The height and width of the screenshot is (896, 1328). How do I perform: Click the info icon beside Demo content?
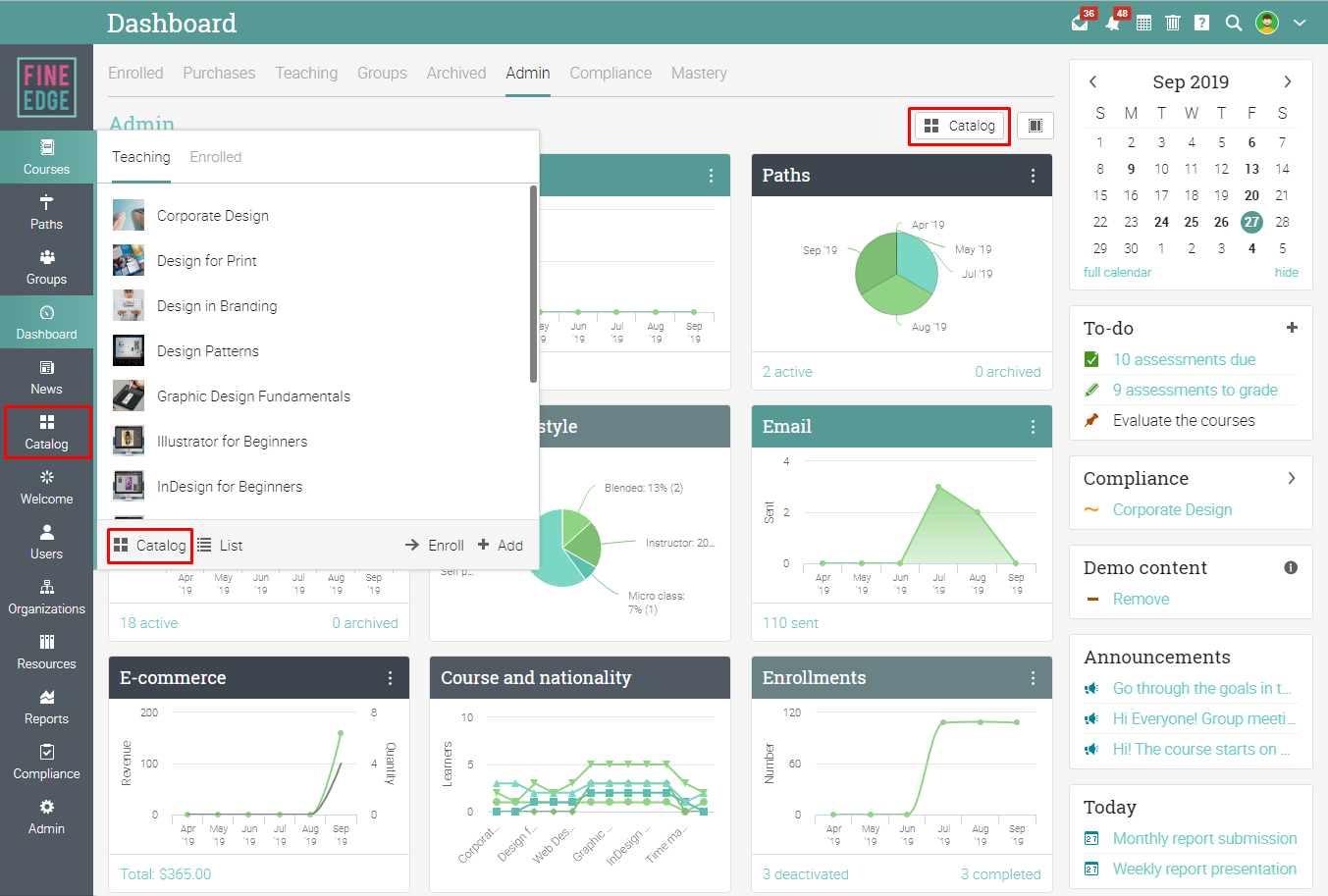[1291, 567]
